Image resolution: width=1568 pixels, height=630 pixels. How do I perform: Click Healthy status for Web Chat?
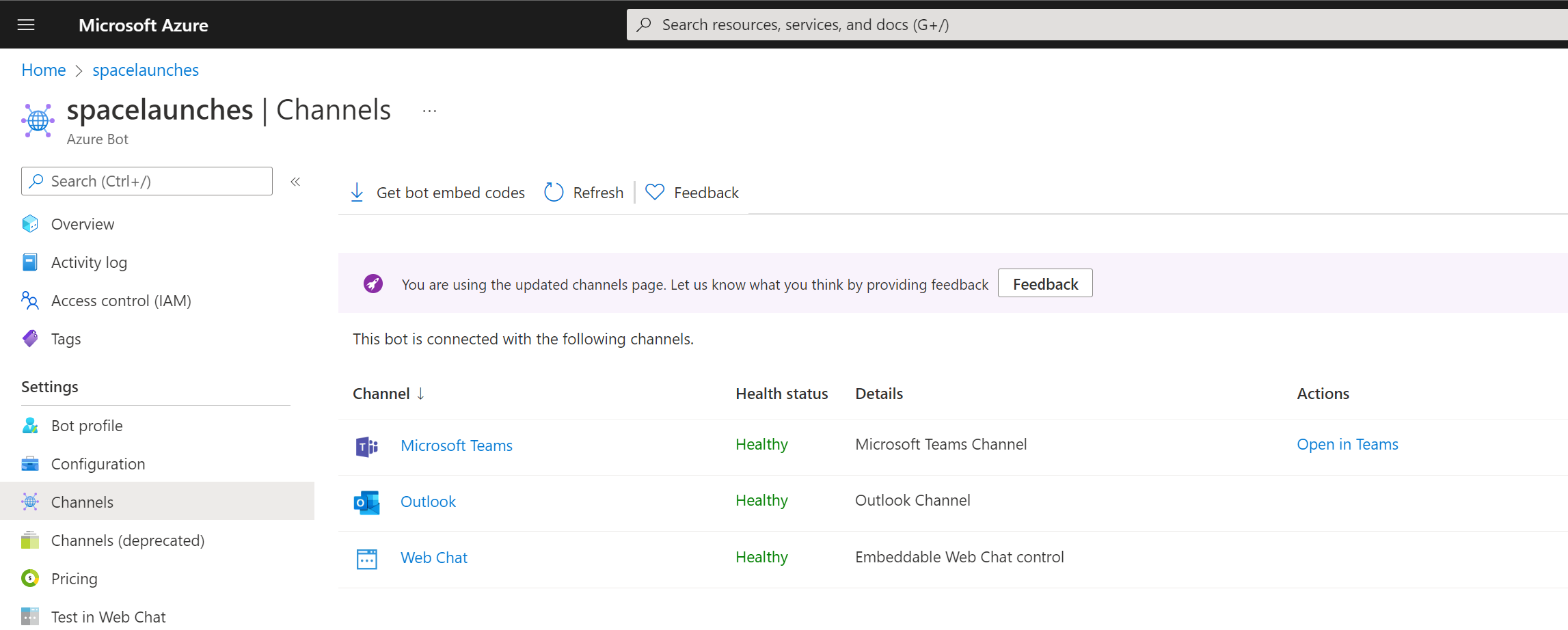coord(761,557)
